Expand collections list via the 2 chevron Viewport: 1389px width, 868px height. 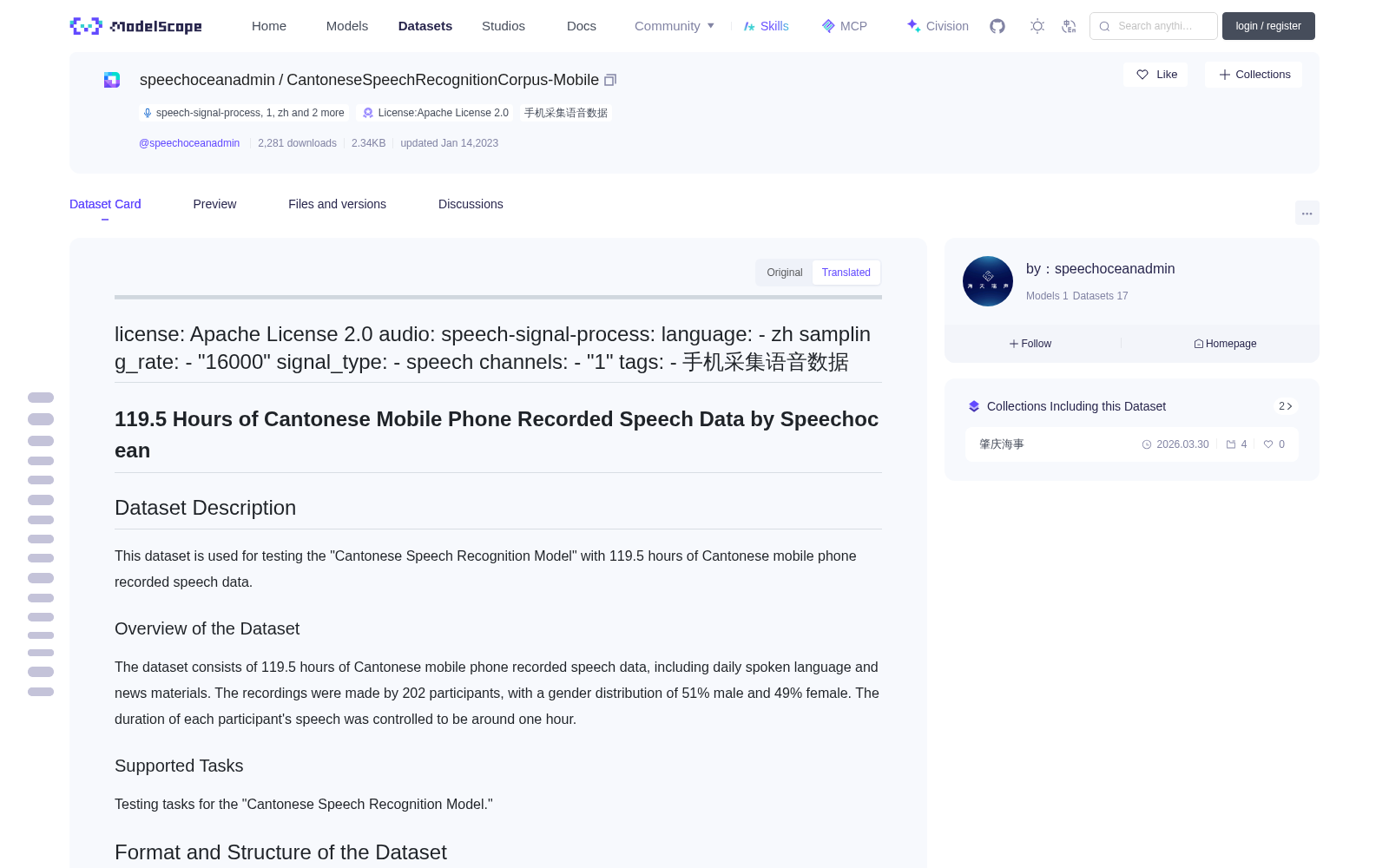[x=1286, y=406]
